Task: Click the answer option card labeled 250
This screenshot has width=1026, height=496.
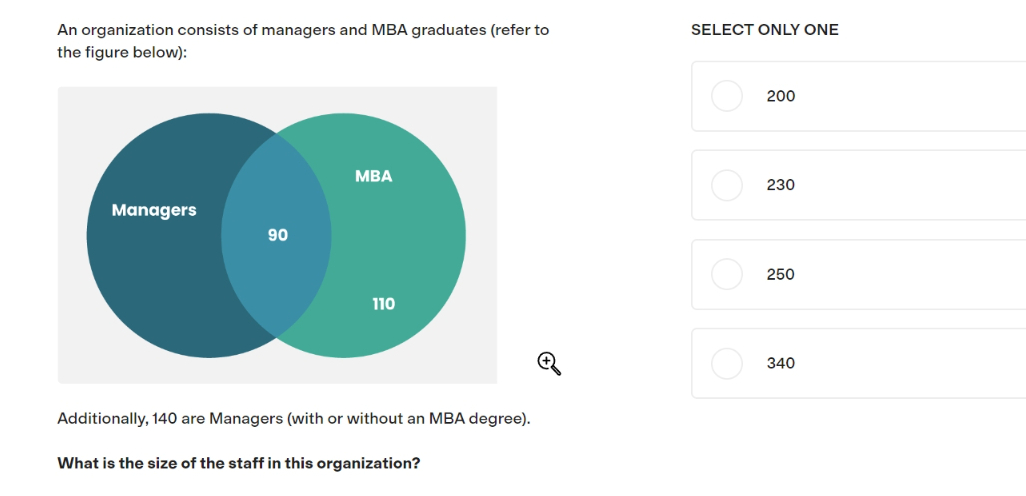Action: [858, 274]
